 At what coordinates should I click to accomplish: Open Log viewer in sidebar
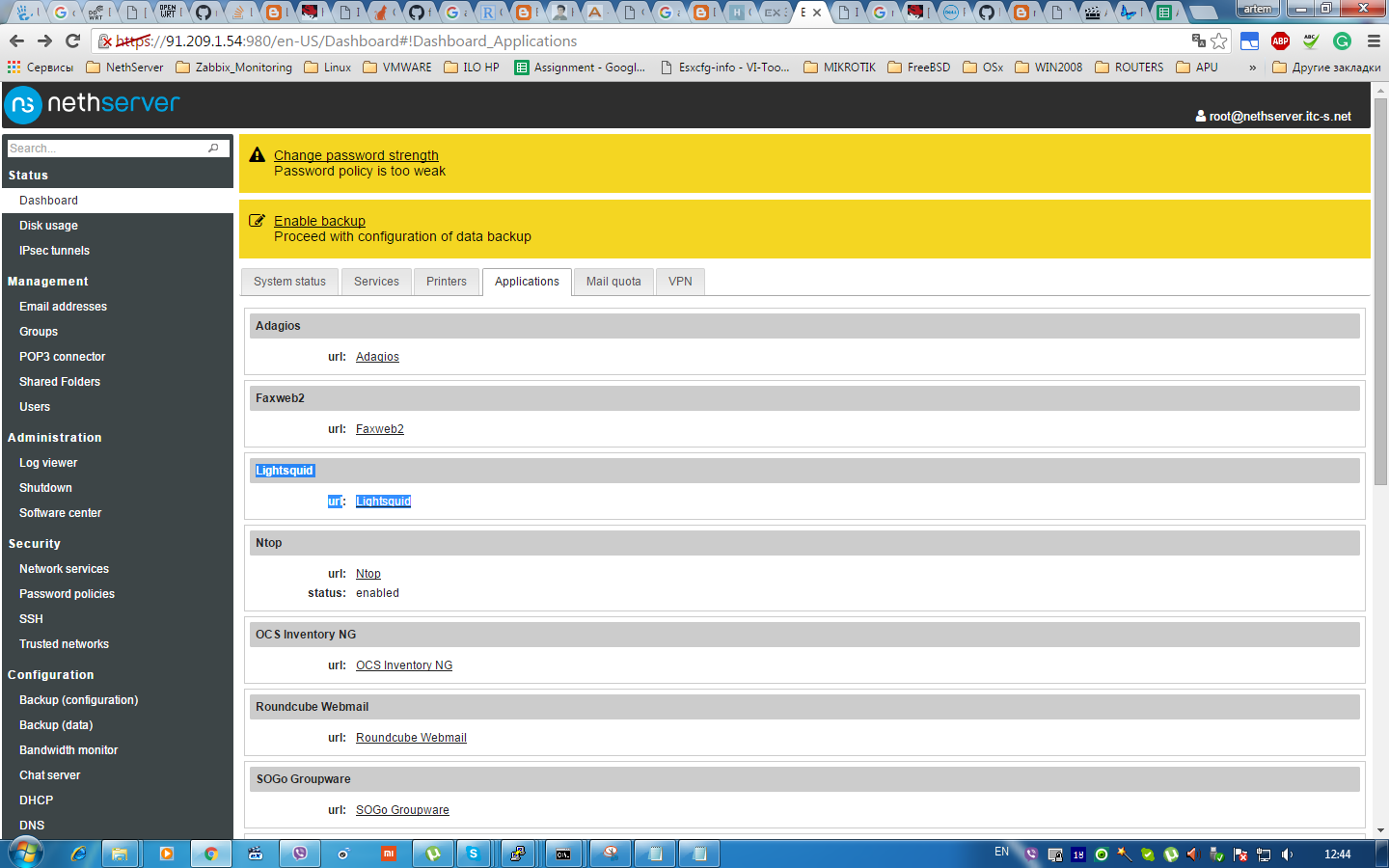(x=48, y=463)
